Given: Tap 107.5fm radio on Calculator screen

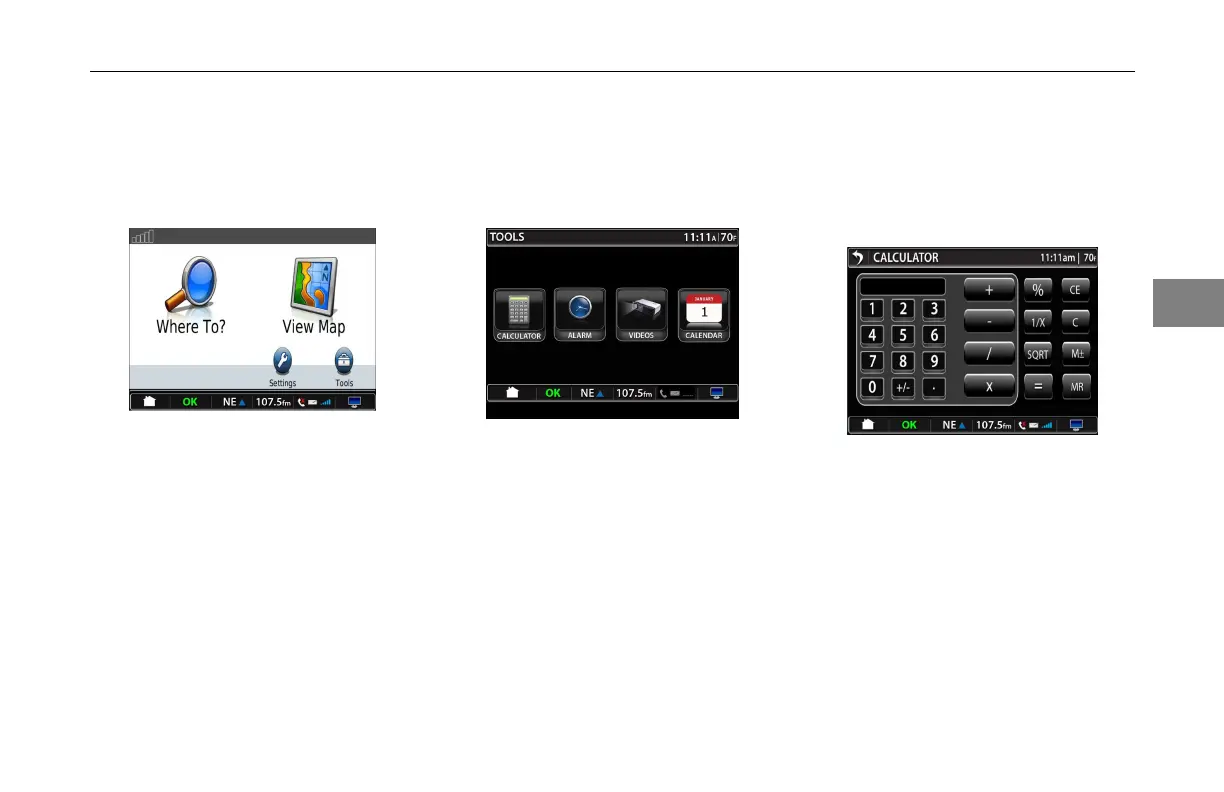Looking at the screenshot, I should coord(994,425).
